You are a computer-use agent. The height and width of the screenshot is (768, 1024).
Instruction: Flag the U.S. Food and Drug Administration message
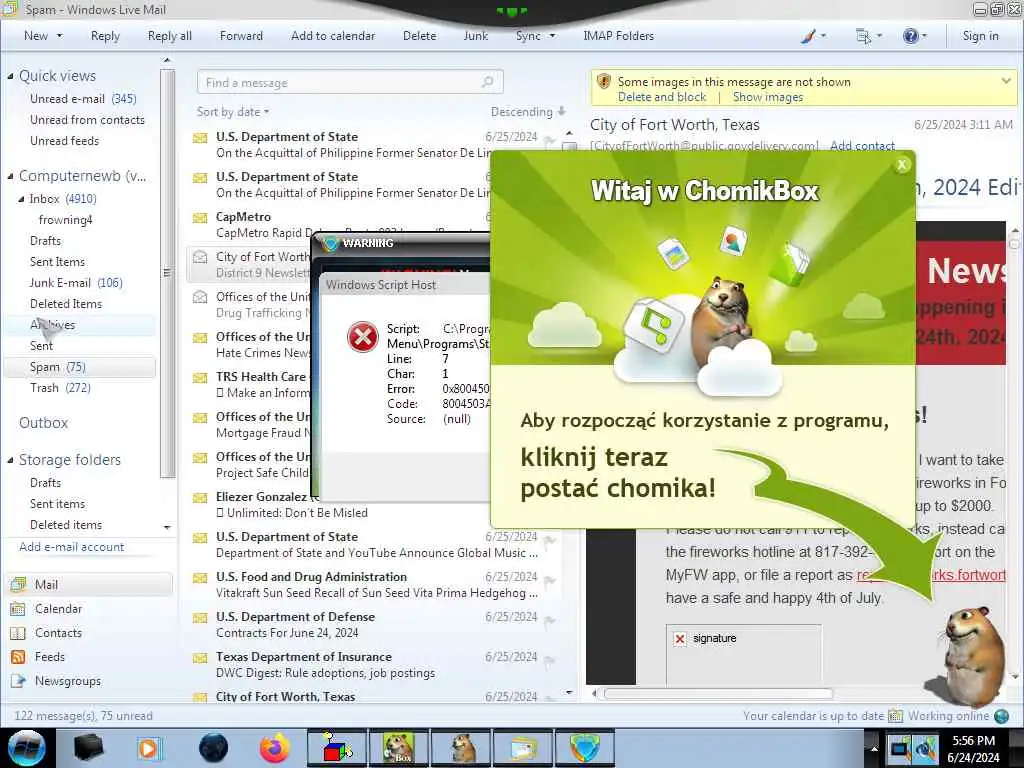pos(550,581)
